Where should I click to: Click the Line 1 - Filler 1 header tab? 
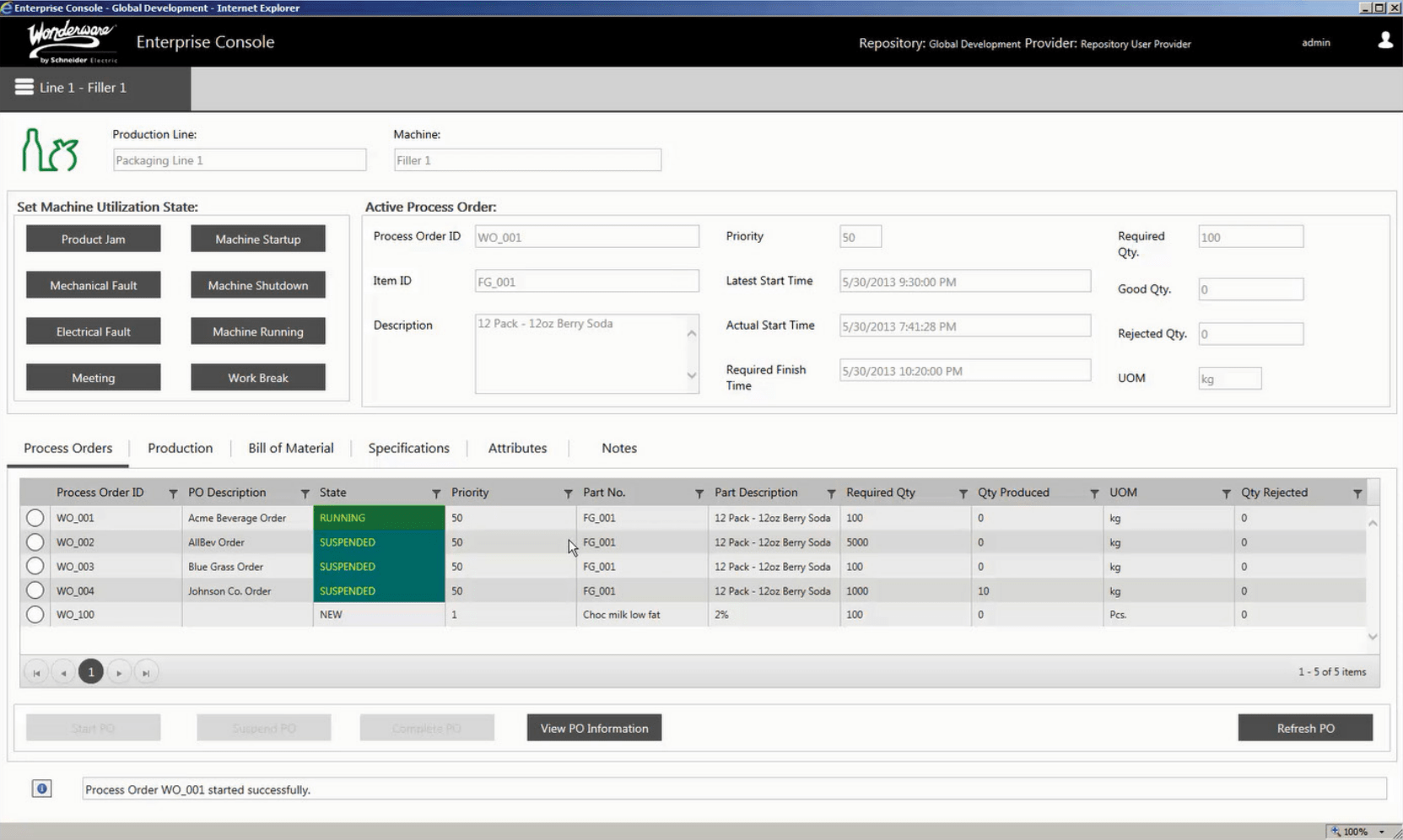(95, 88)
